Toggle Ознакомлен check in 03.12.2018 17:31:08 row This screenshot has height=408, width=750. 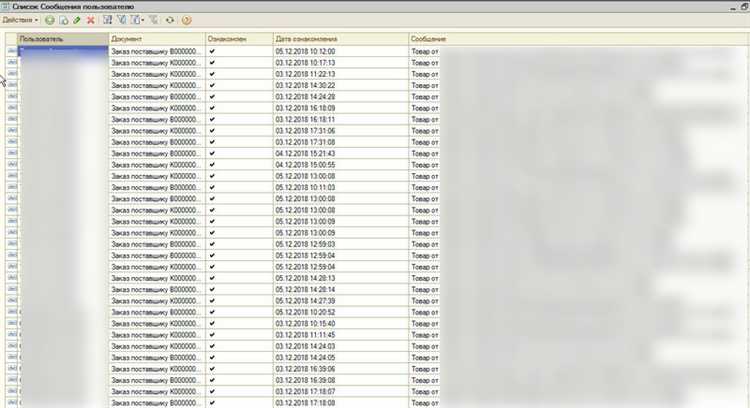pyautogui.click(x=212, y=142)
